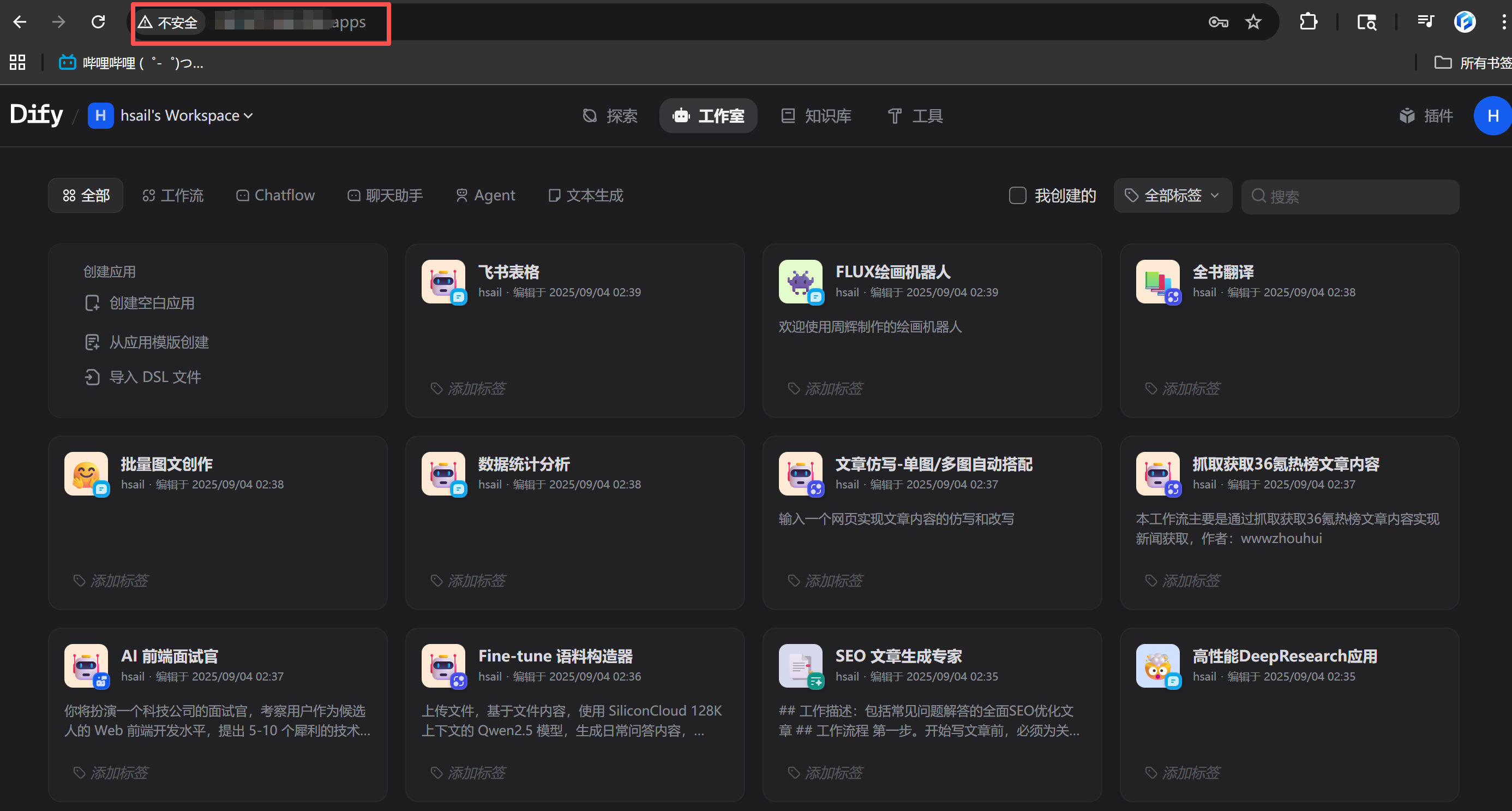Image resolution: width=1512 pixels, height=811 pixels.
Task: Click 从应用模版创建
Action: 147,342
